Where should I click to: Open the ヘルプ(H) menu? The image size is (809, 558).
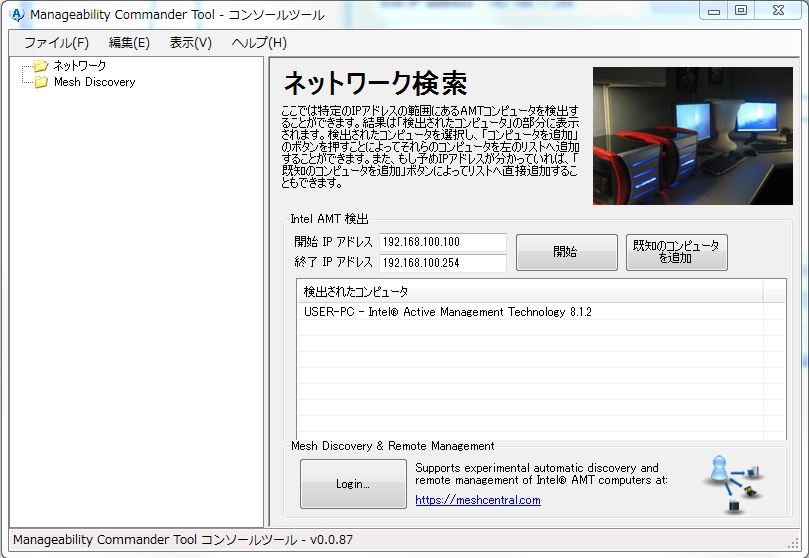[x=258, y=42]
